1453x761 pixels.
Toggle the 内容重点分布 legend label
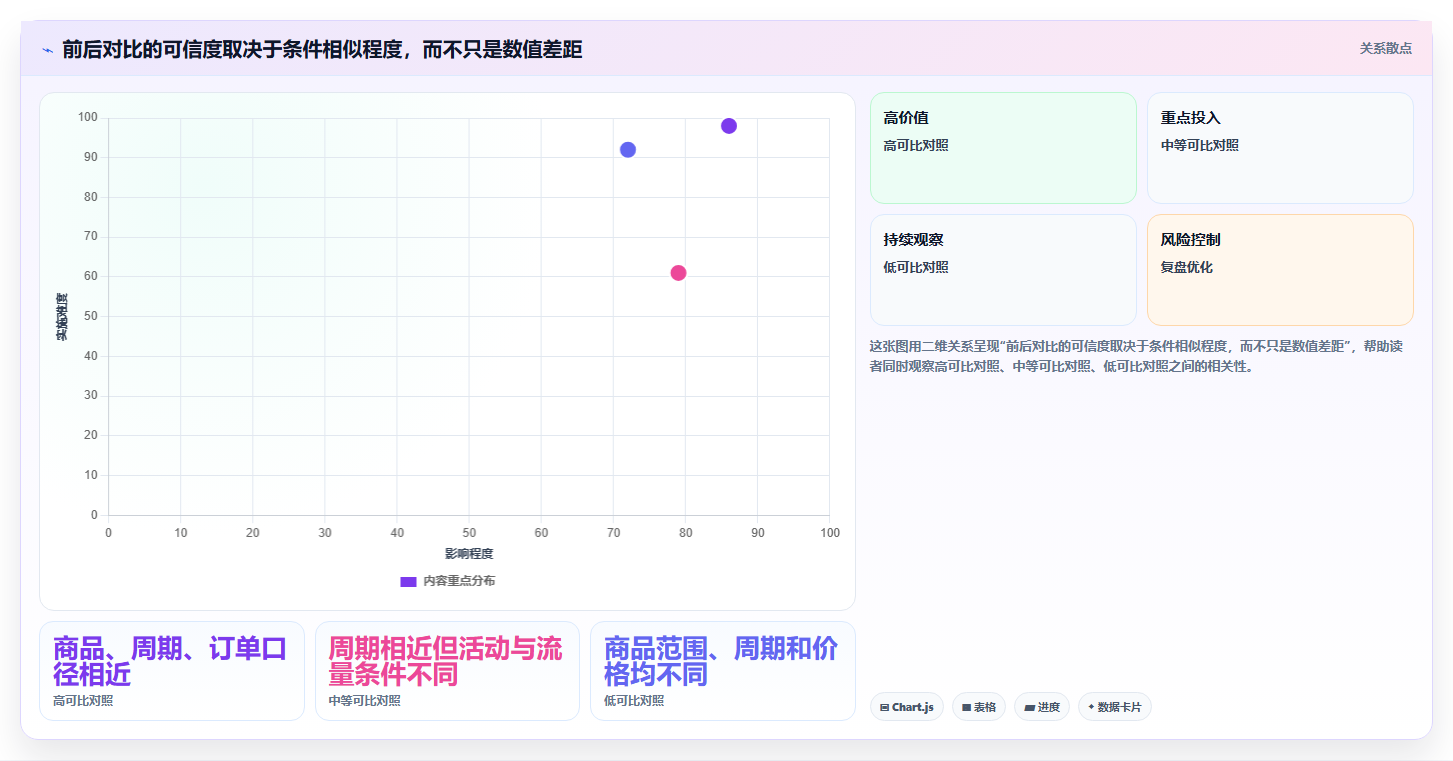tap(459, 581)
